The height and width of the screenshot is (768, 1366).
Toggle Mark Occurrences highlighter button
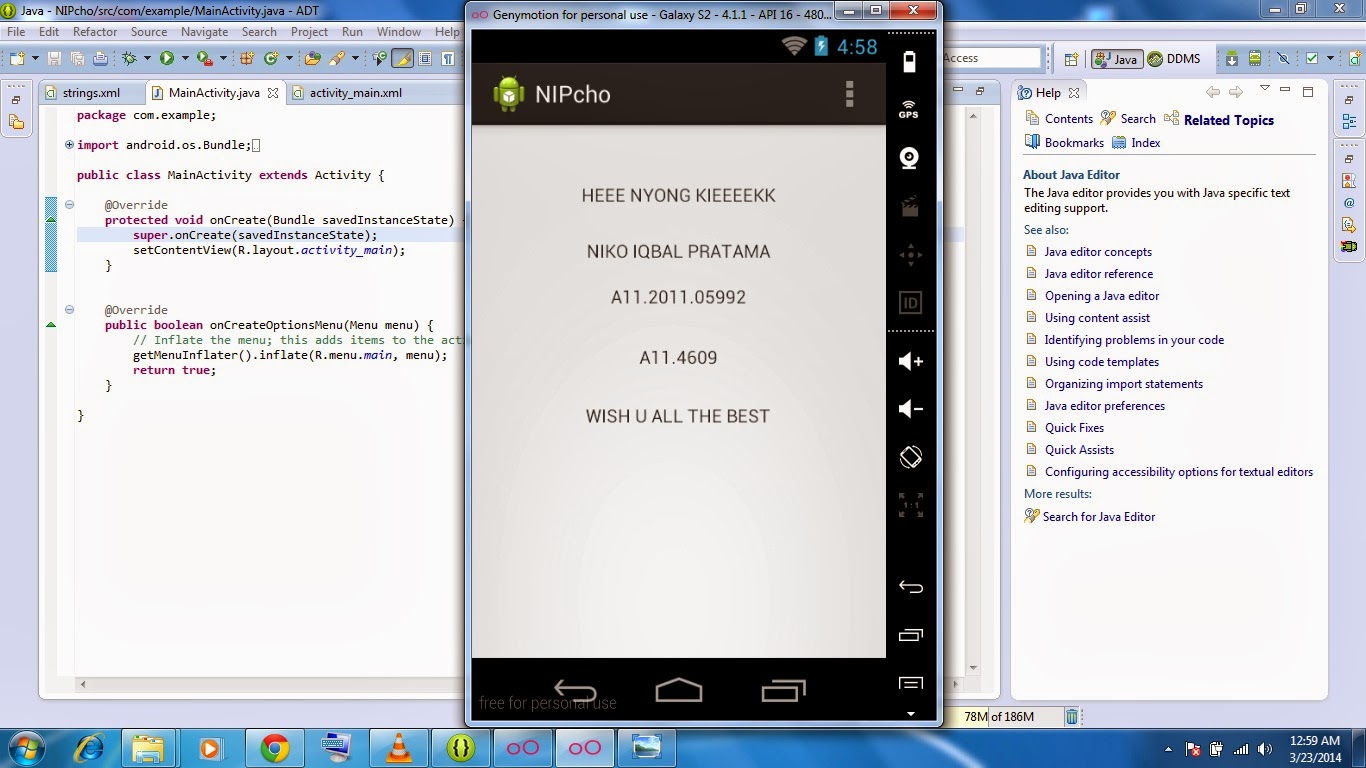pyautogui.click(x=402, y=58)
